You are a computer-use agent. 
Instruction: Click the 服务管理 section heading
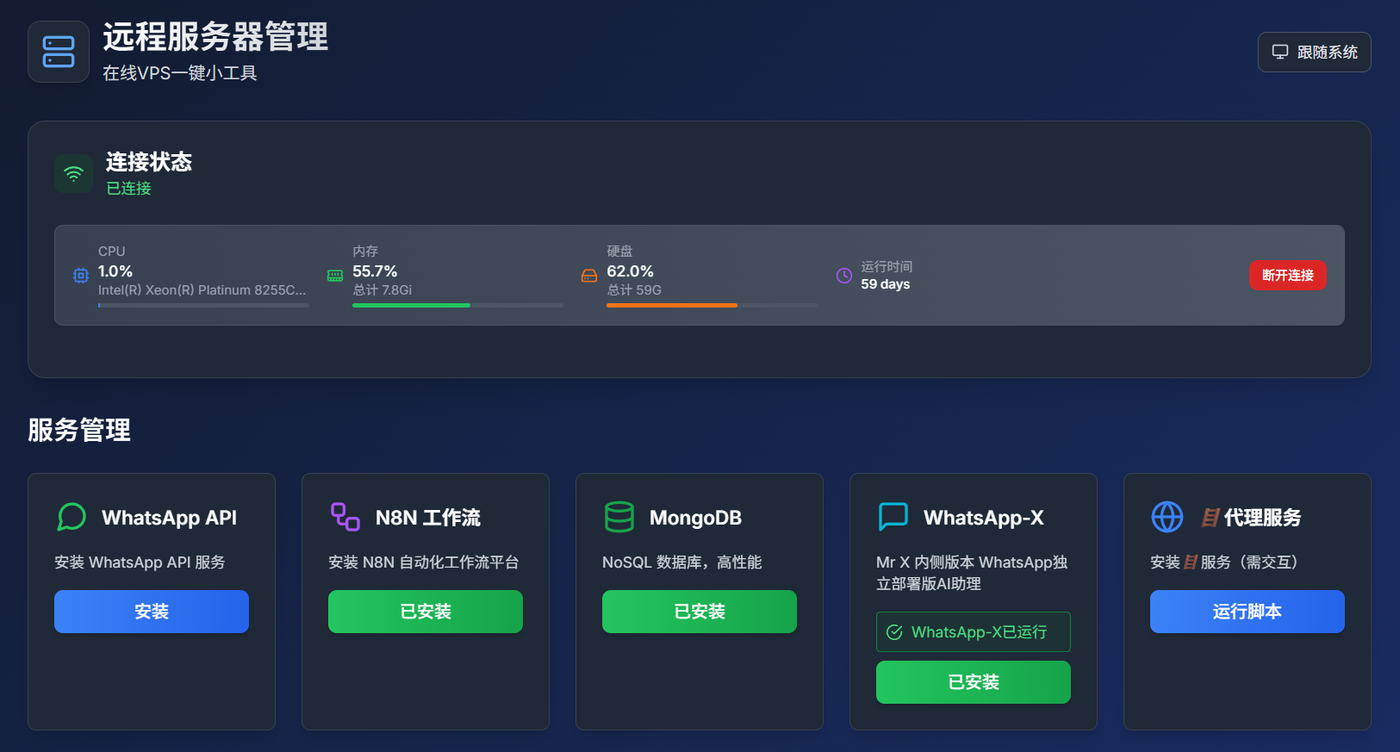79,430
